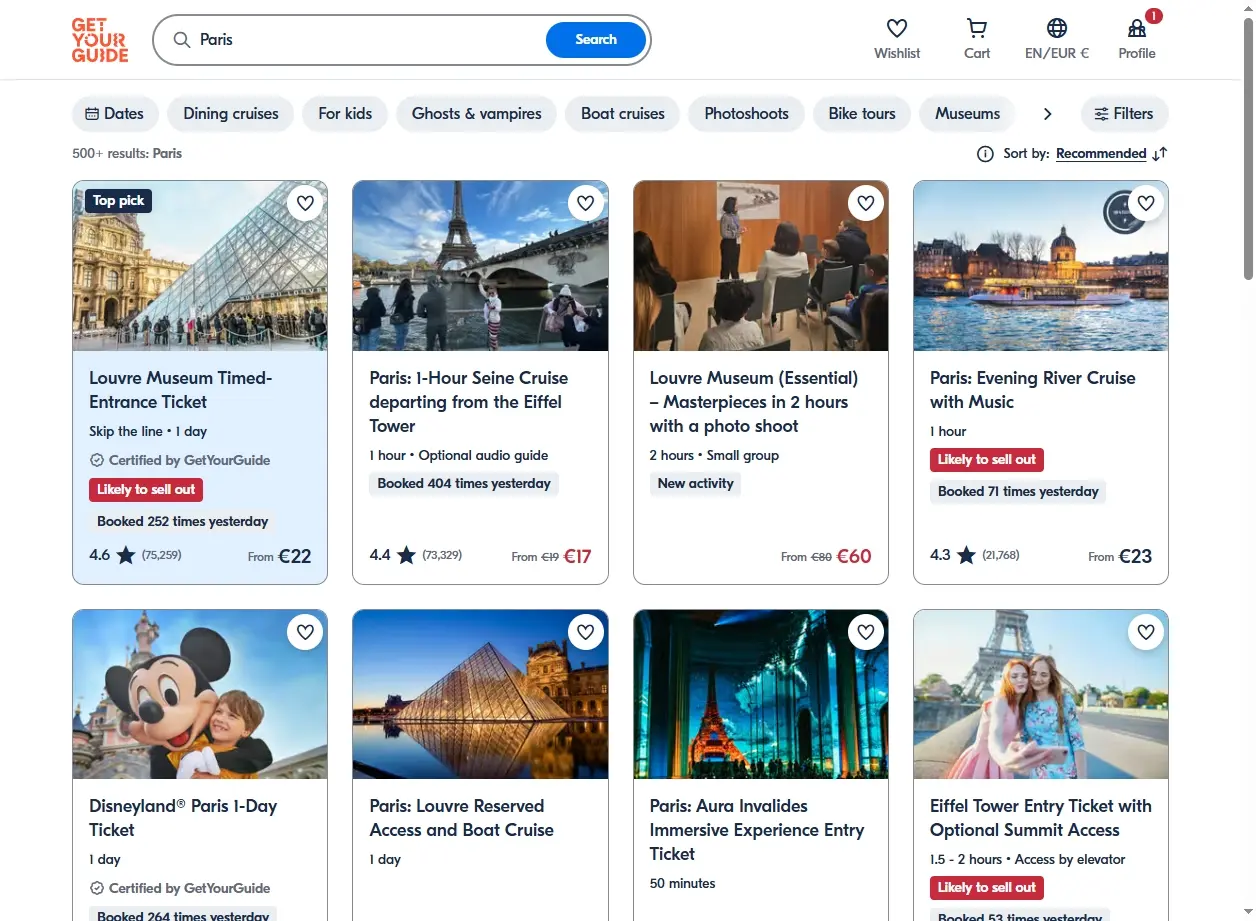Open the shopping Cart icon
This screenshot has height=921, width=1256.
(977, 28)
